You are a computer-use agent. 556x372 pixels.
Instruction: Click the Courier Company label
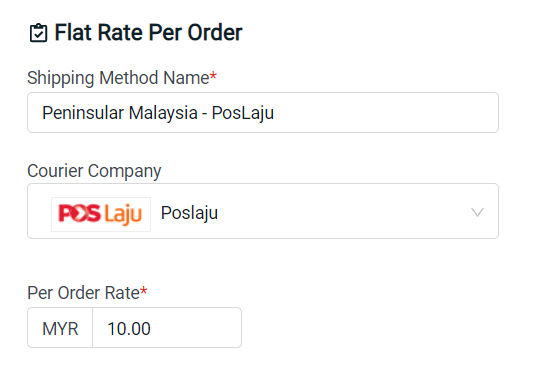tap(94, 171)
